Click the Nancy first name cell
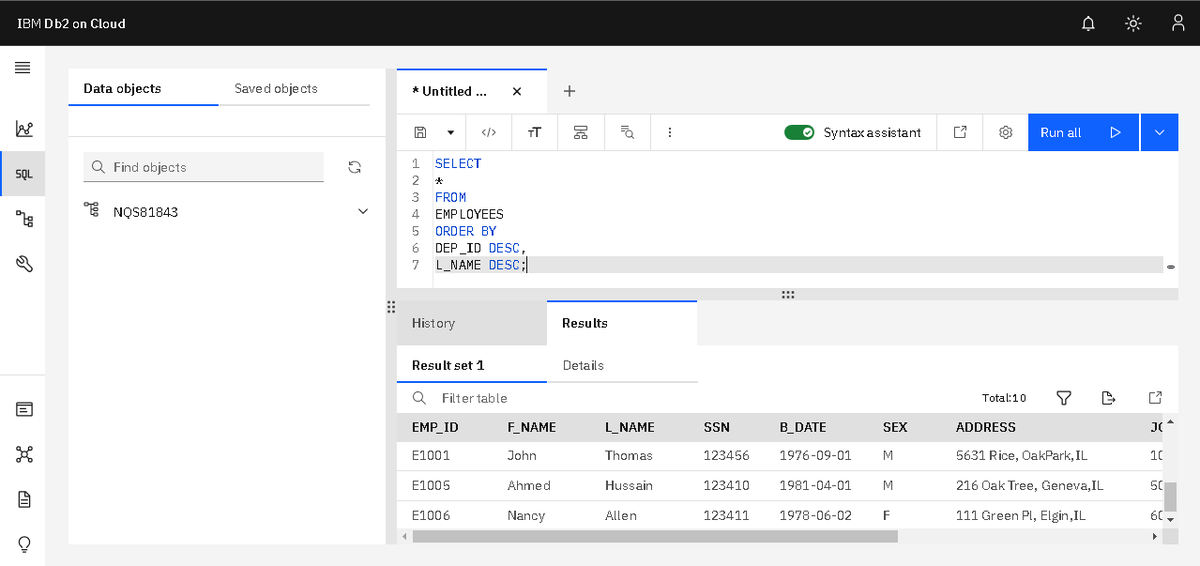This screenshot has width=1200, height=566. click(x=527, y=515)
